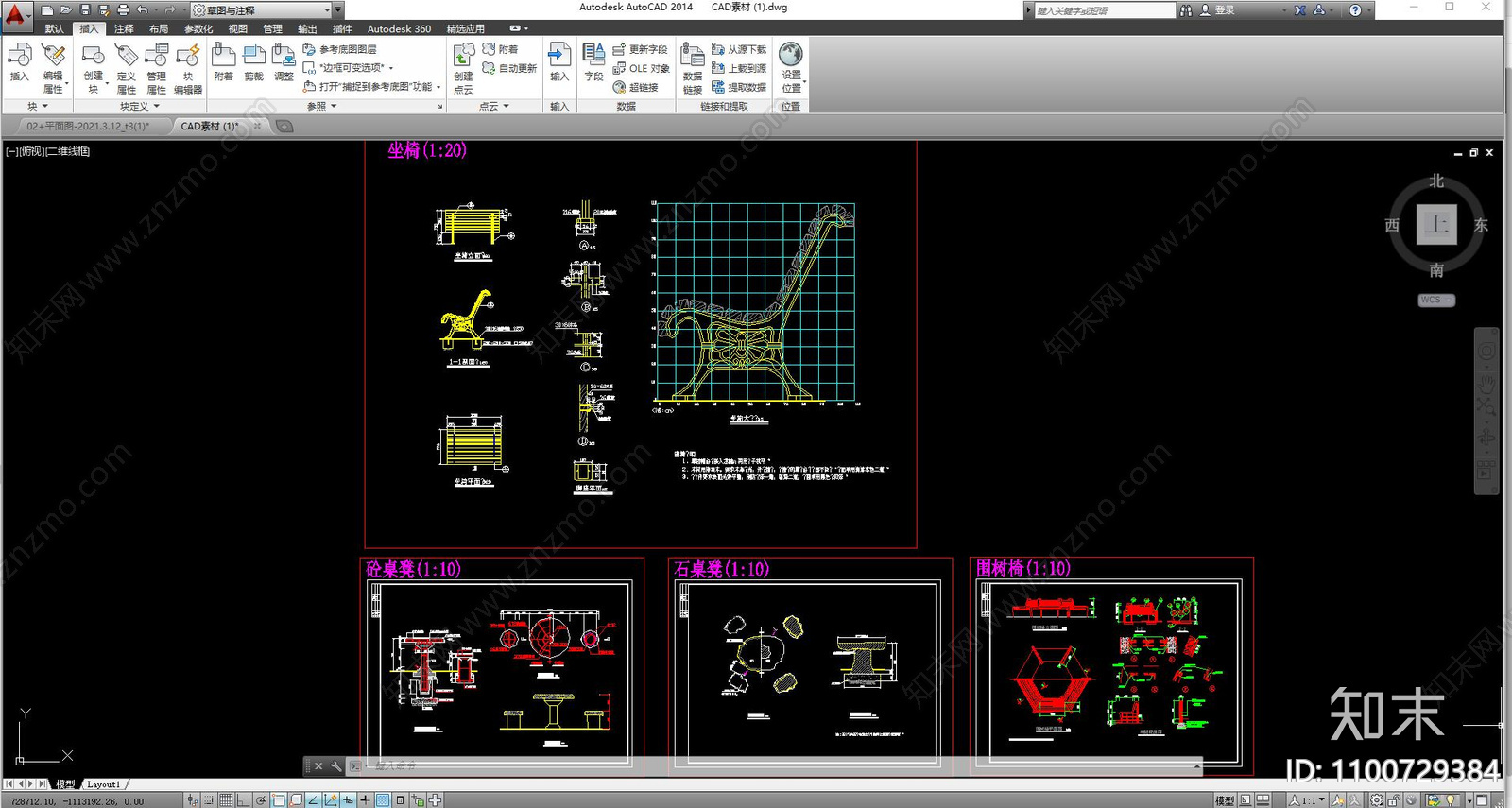The height and width of the screenshot is (808, 1512).
Task: Click the ViewCube 上 (Top) face
Action: pos(1435,225)
